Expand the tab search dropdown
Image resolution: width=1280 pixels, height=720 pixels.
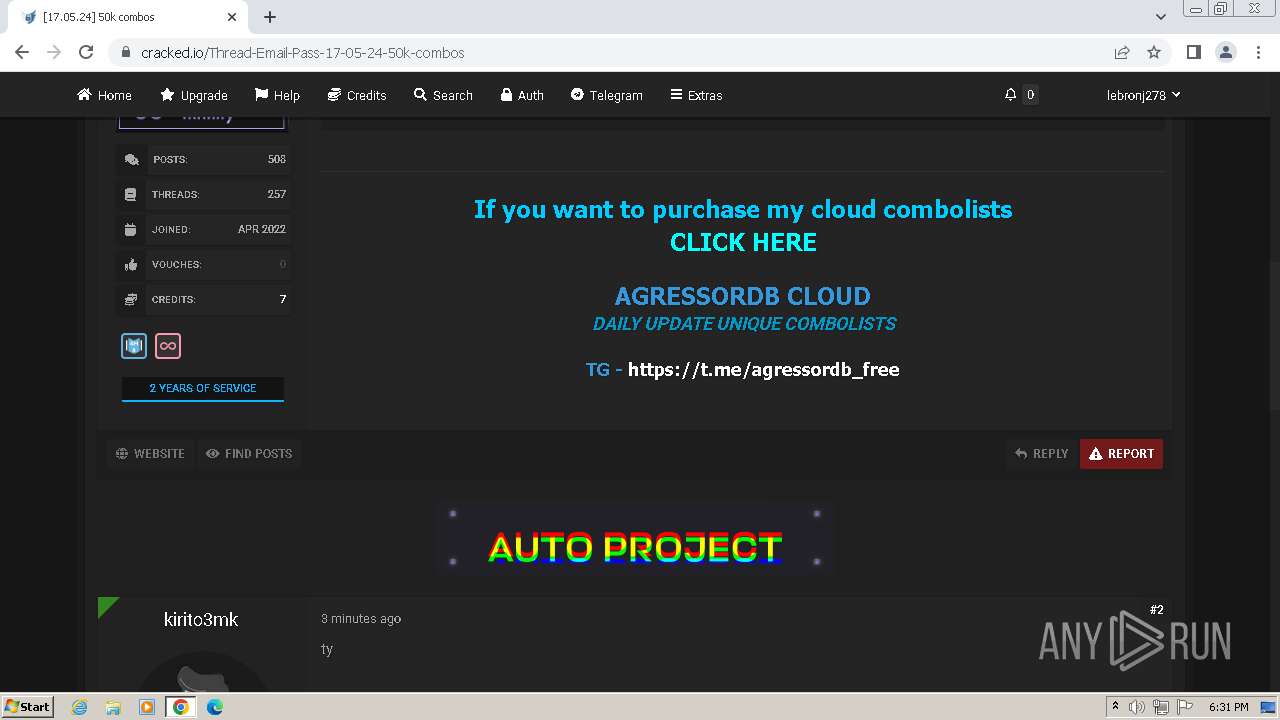(x=1161, y=17)
